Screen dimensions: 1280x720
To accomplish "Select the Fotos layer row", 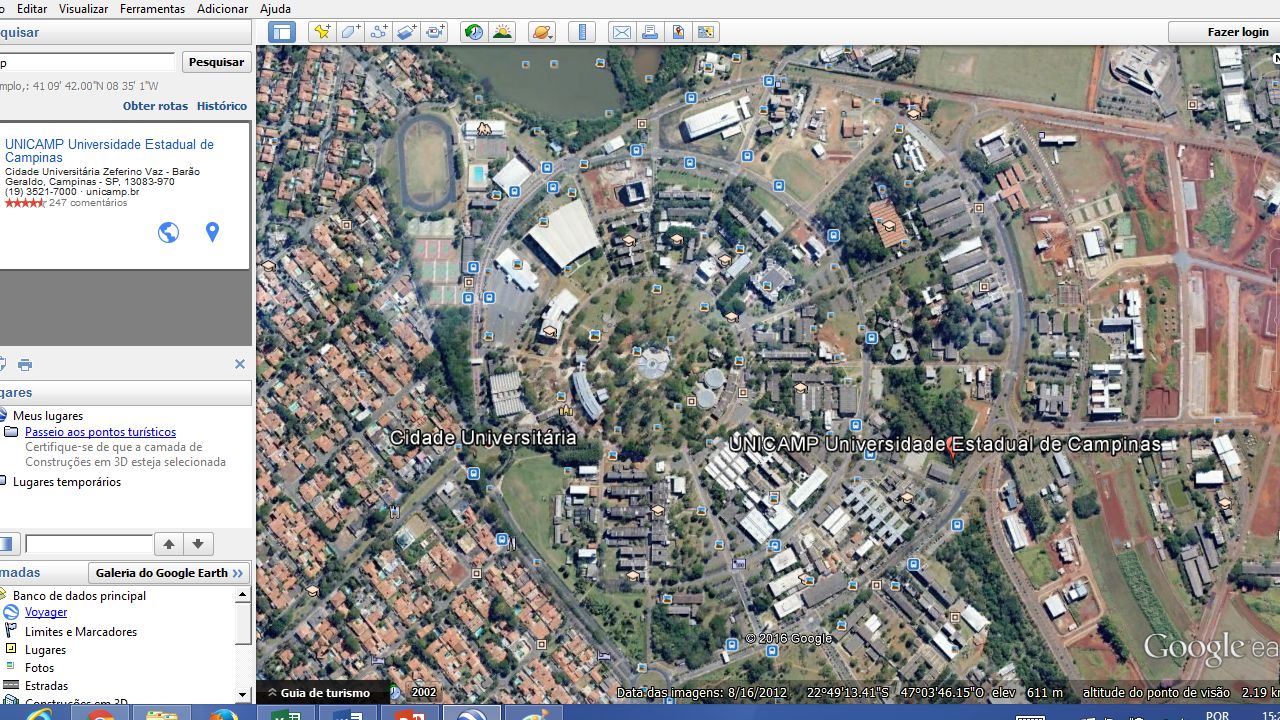I will click(39, 668).
